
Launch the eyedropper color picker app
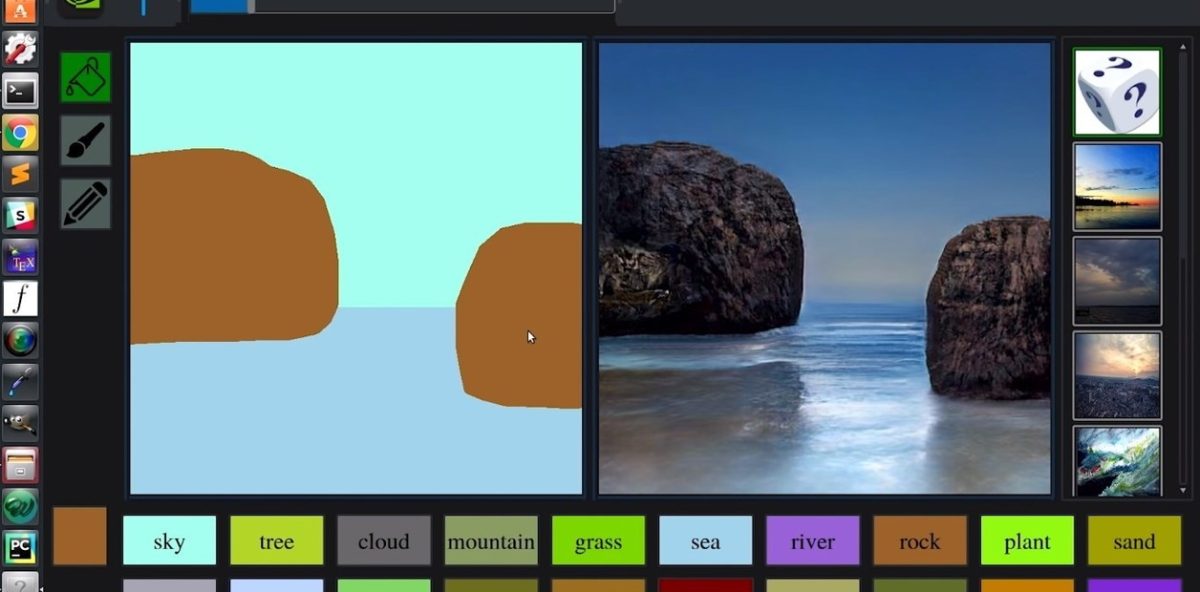(x=20, y=381)
